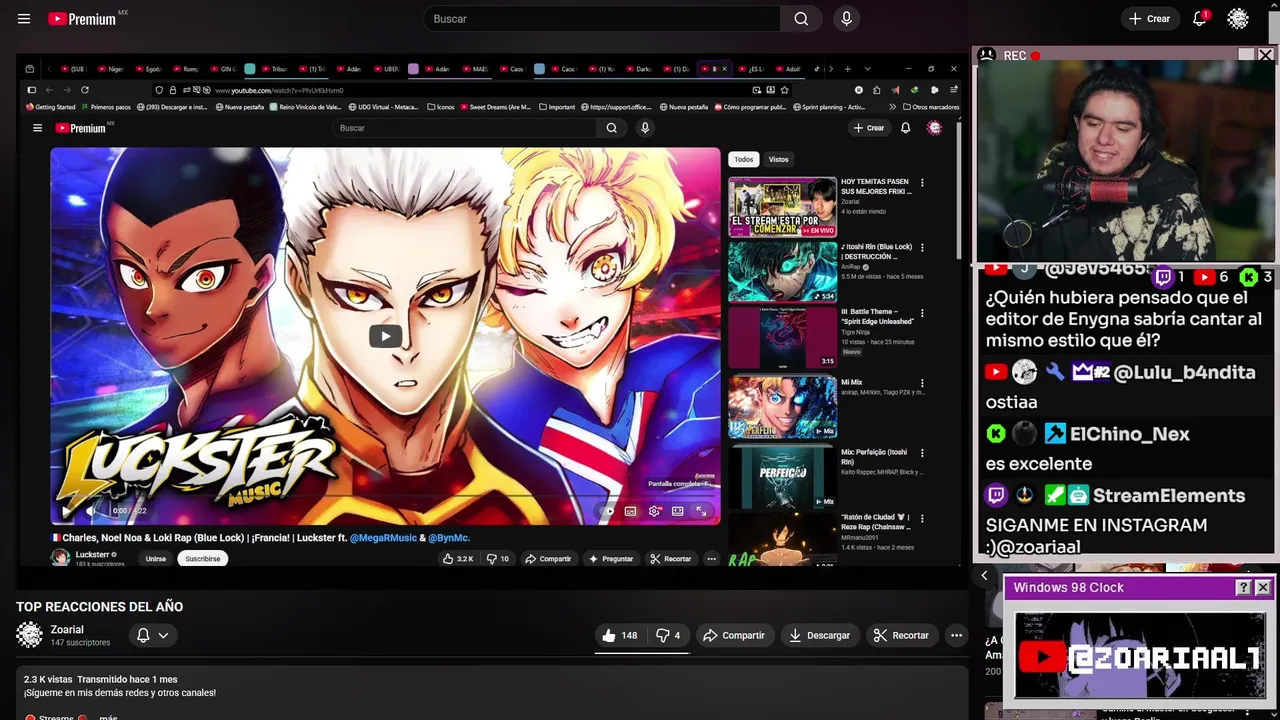Click the inner YouTube search field
1280x720 pixels.
point(466,128)
